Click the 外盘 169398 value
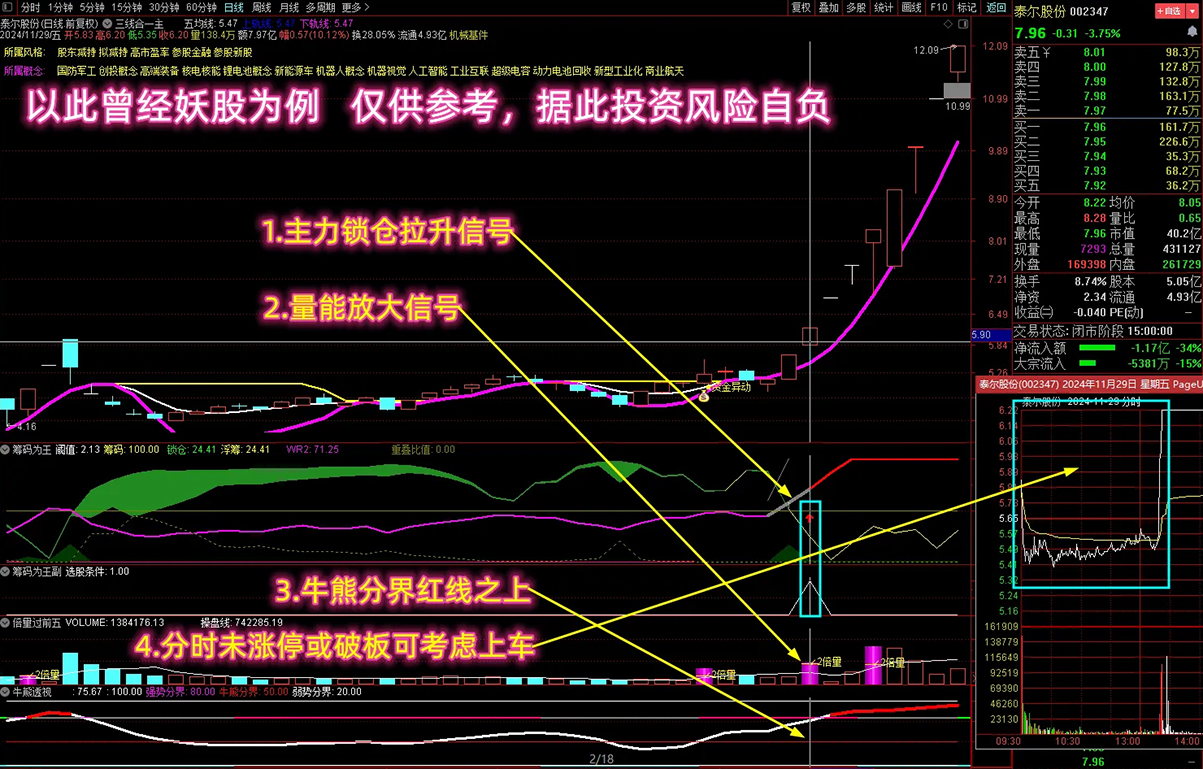The image size is (1203, 769). [x=1086, y=265]
